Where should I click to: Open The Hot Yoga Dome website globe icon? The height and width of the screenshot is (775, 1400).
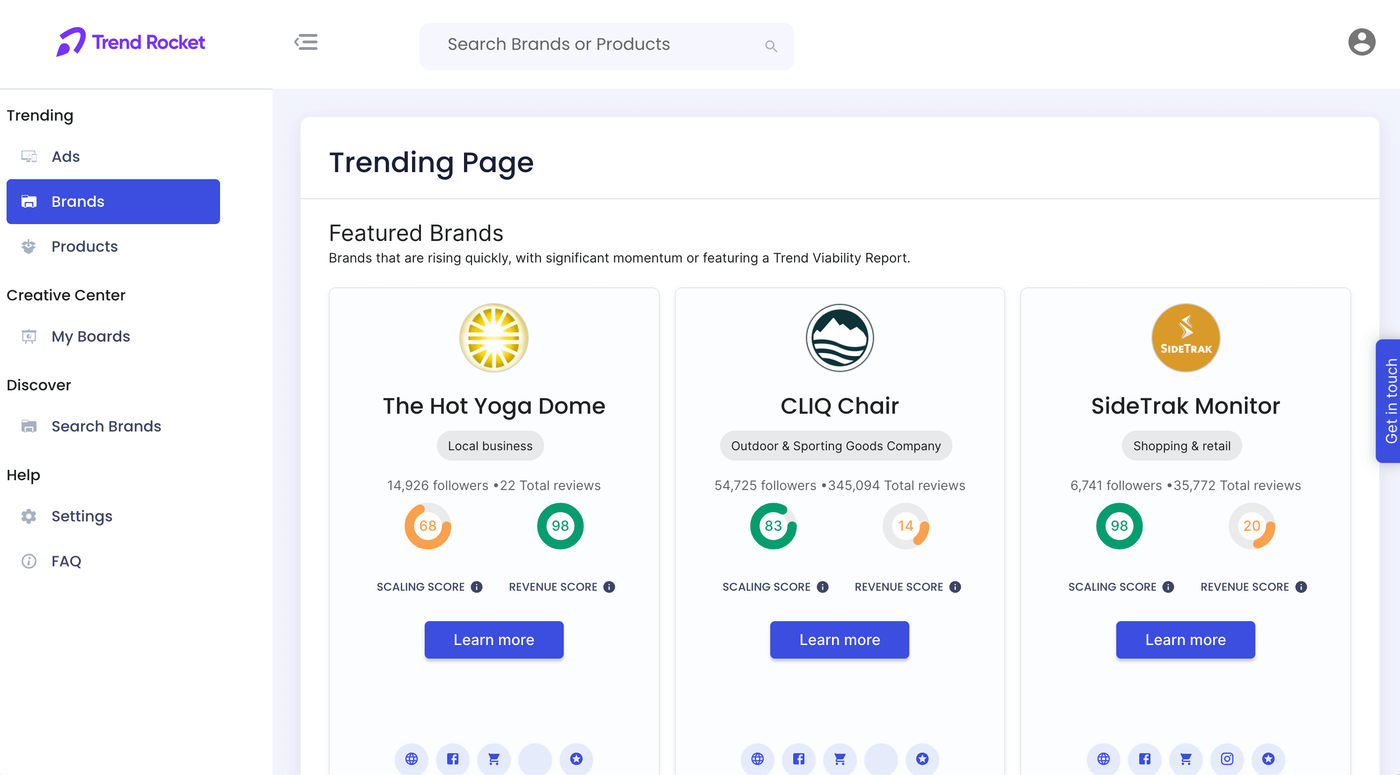click(x=411, y=759)
